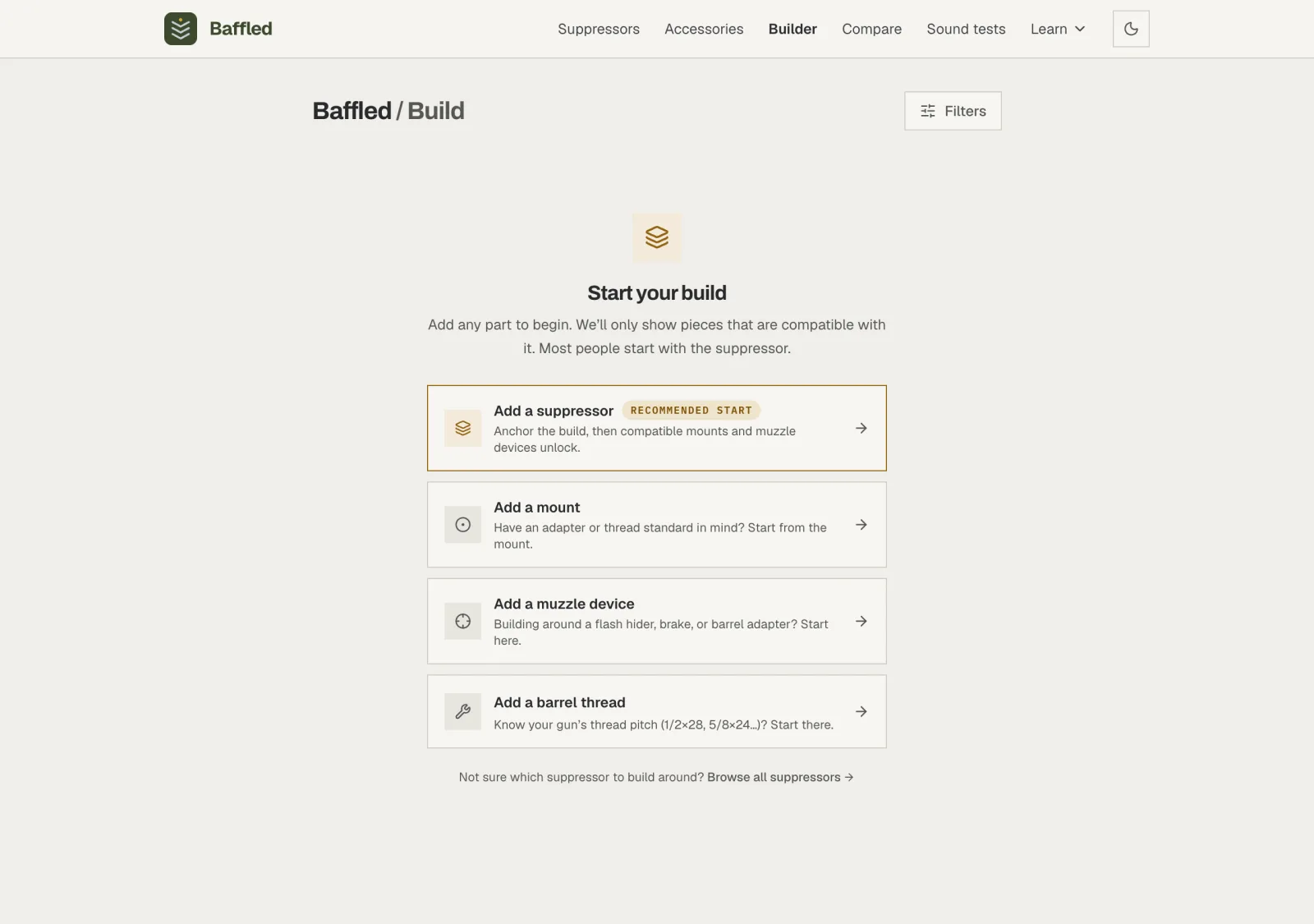This screenshot has width=1314, height=924.
Task: Click the barrel thread wrench icon
Action: coord(463,711)
